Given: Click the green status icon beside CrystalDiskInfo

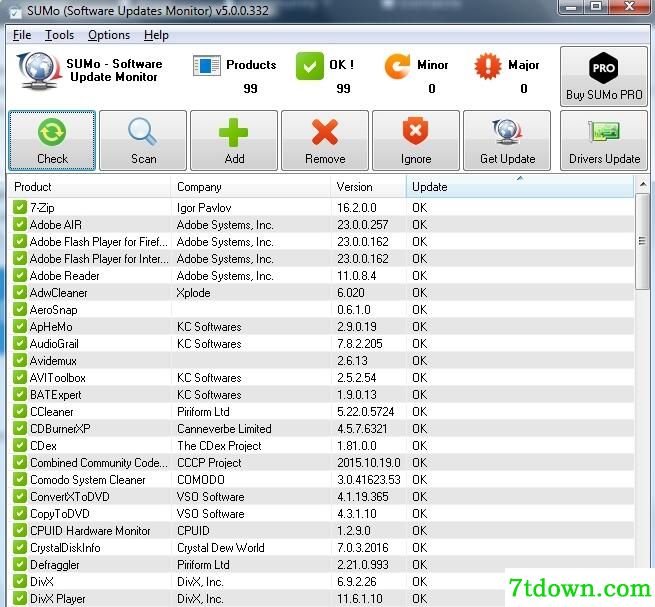Looking at the screenshot, I should point(20,547).
